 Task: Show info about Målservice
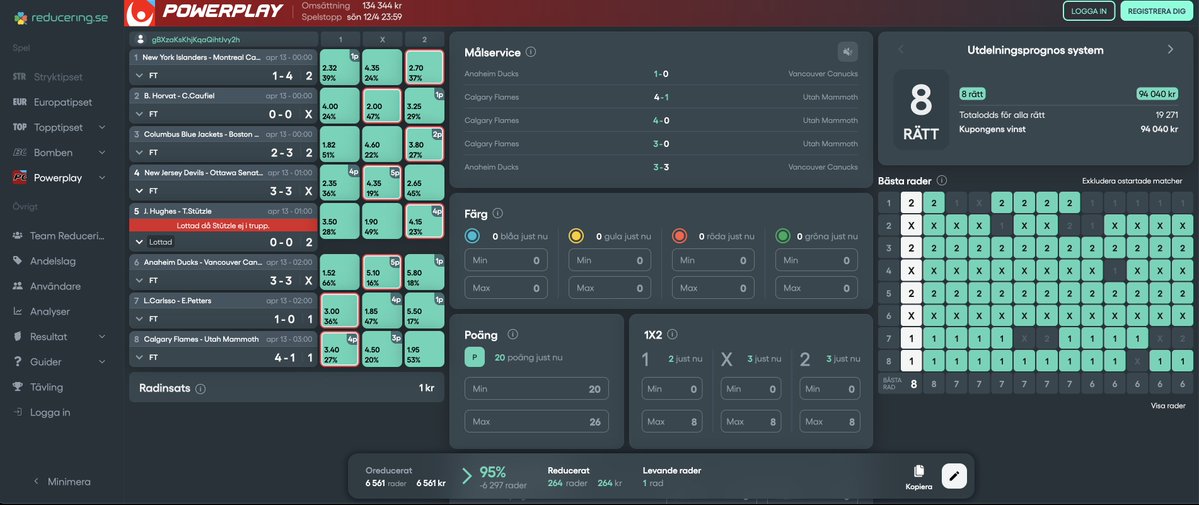(x=531, y=52)
